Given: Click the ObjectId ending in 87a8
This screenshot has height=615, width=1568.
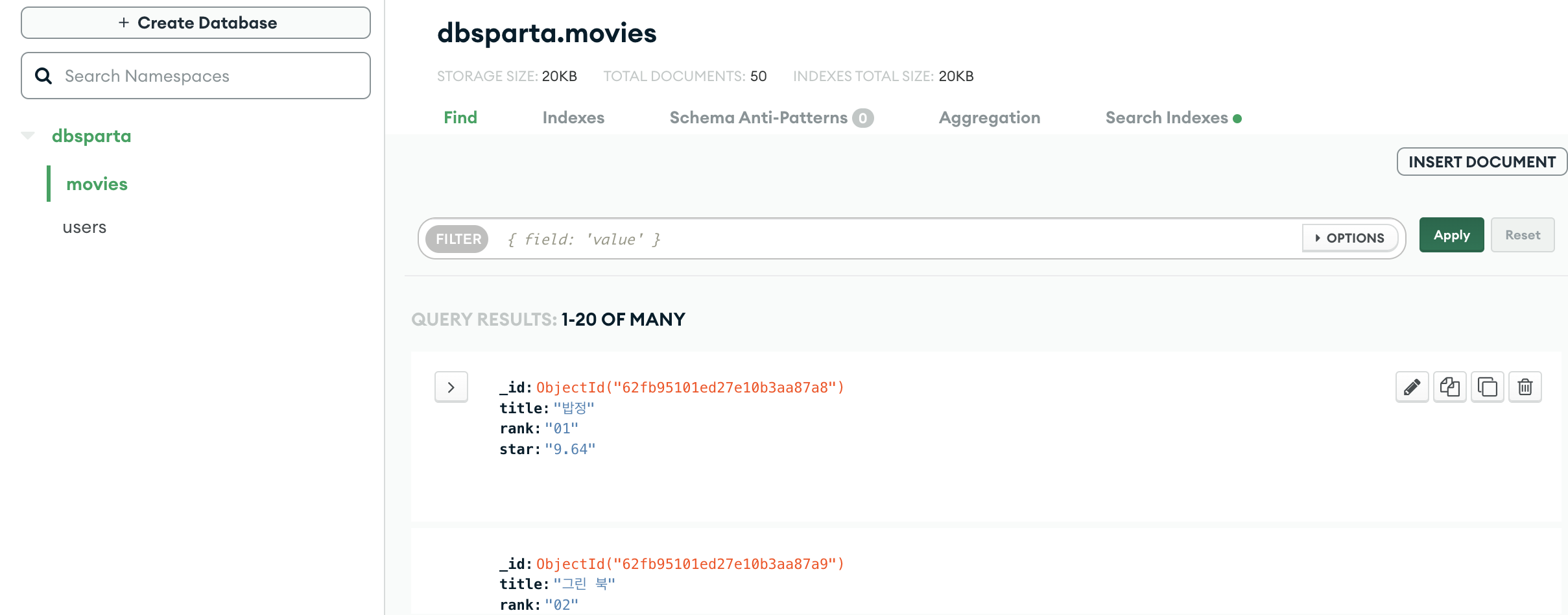Looking at the screenshot, I should coord(690,387).
